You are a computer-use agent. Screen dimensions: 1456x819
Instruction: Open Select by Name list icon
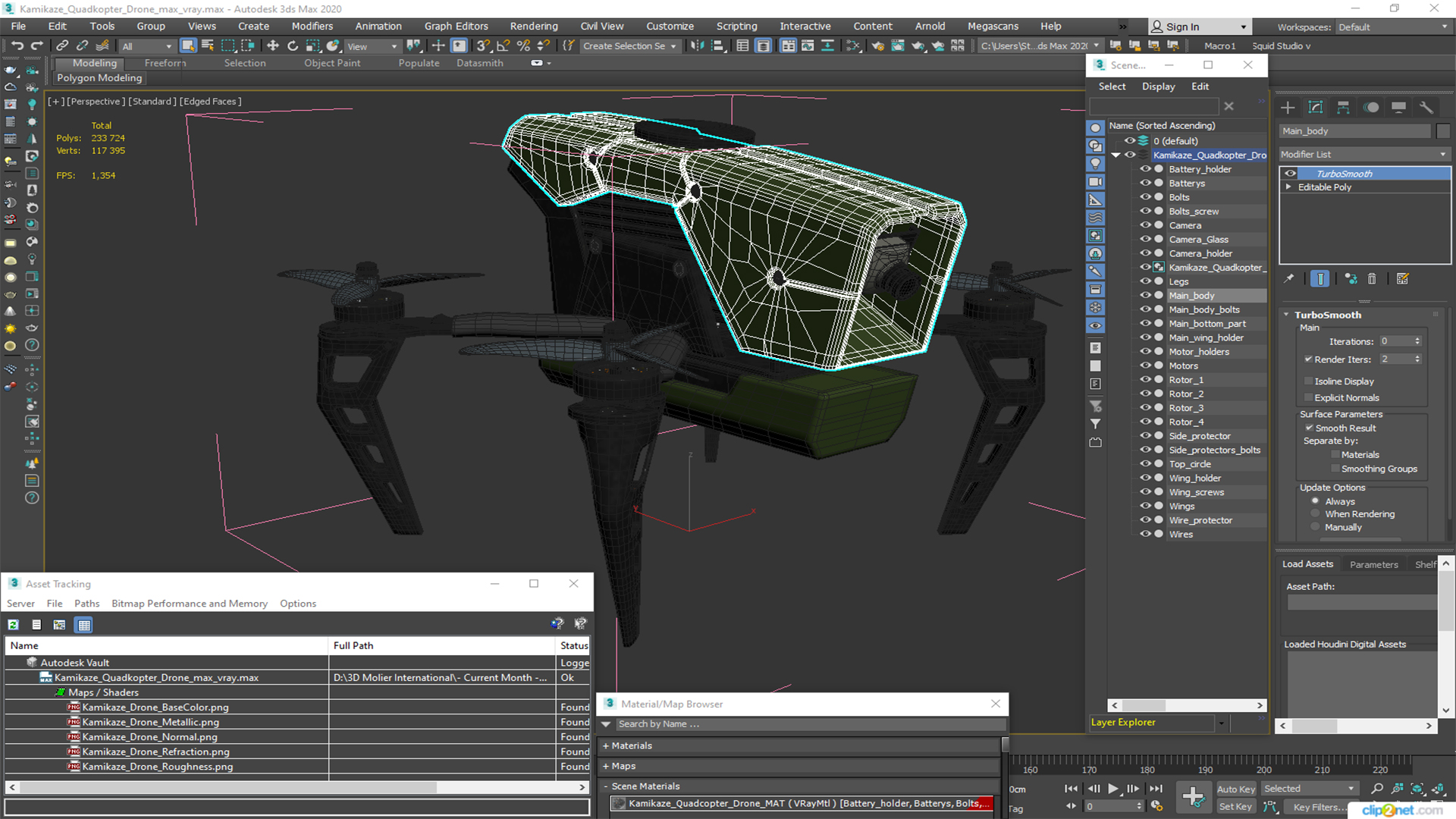(208, 46)
